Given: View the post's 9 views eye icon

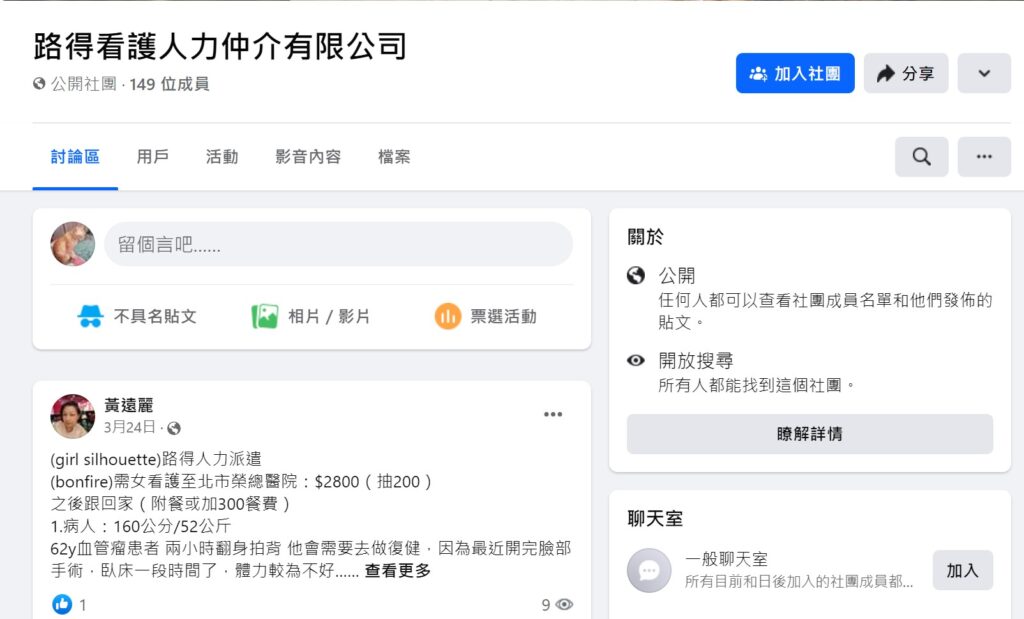Looking at the screenshot, I should (564, 605).
